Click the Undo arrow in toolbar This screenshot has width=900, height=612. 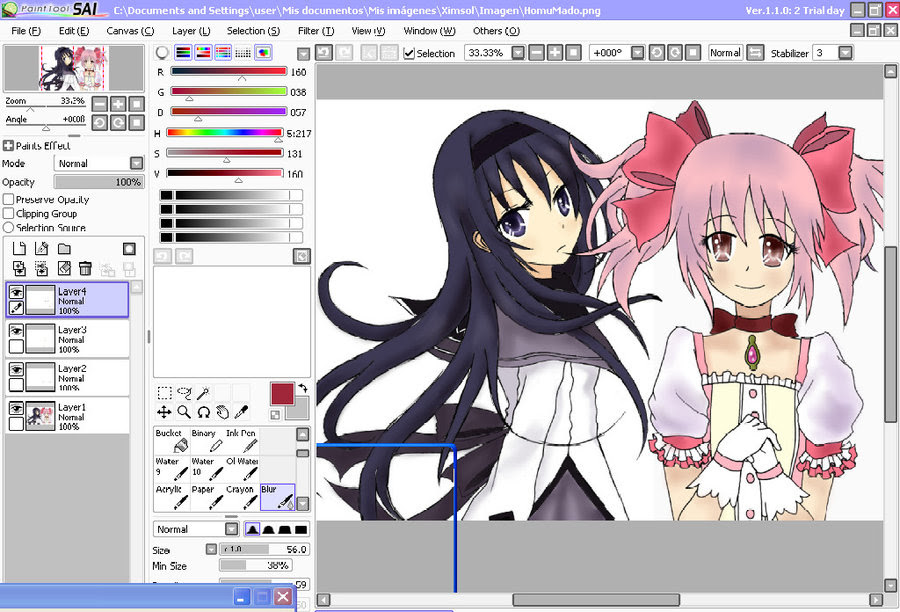point(324,53)
